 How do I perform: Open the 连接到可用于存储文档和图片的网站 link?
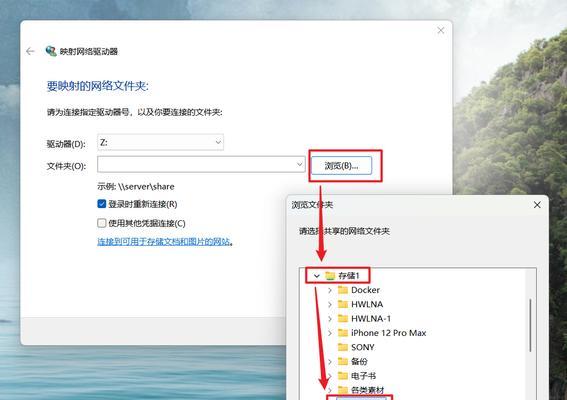pos(164,241)
